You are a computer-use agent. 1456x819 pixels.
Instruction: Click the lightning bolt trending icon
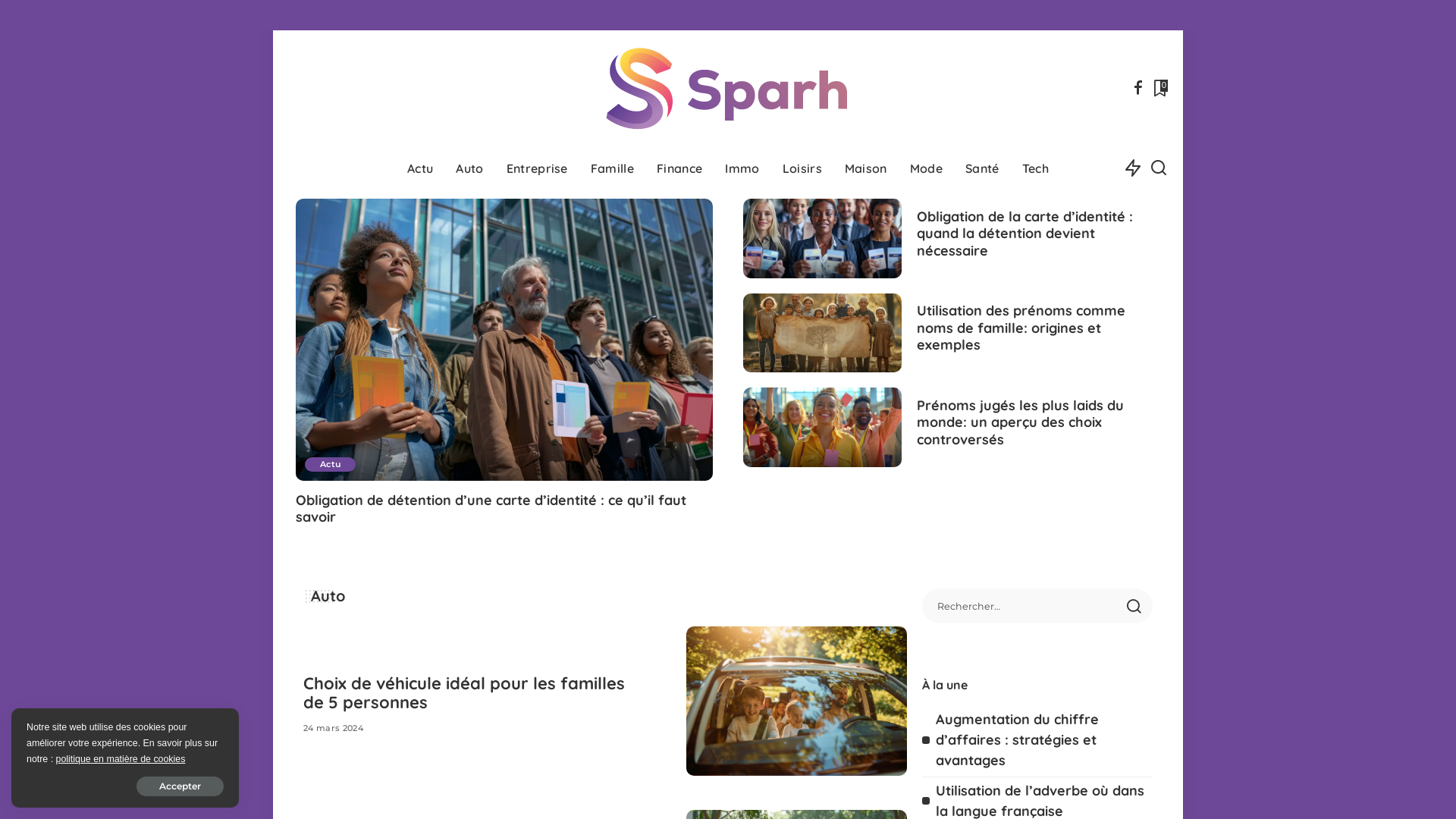pyautogui.click(x=1132, y=168)
